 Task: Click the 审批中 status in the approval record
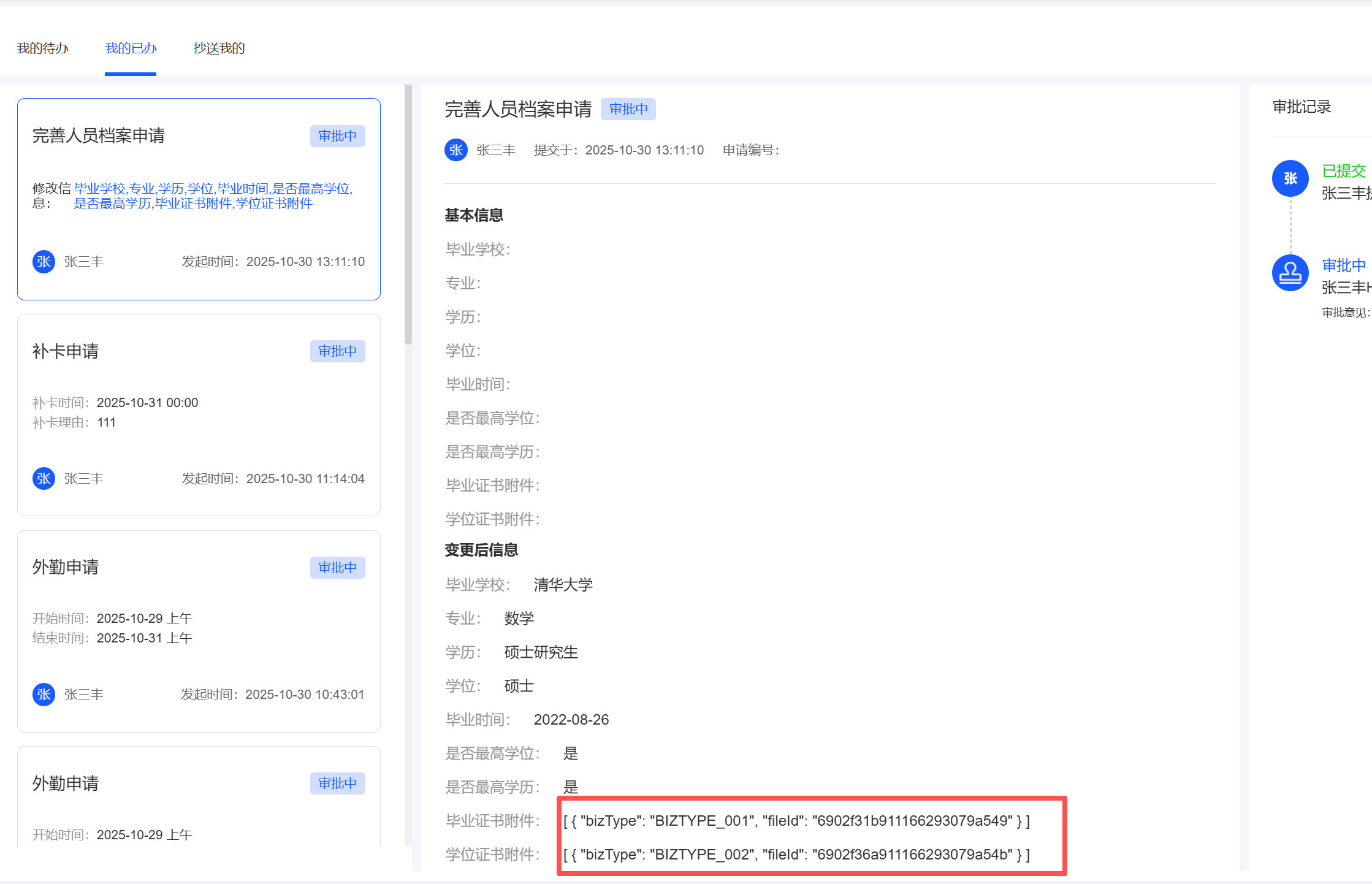[1343, 265]
